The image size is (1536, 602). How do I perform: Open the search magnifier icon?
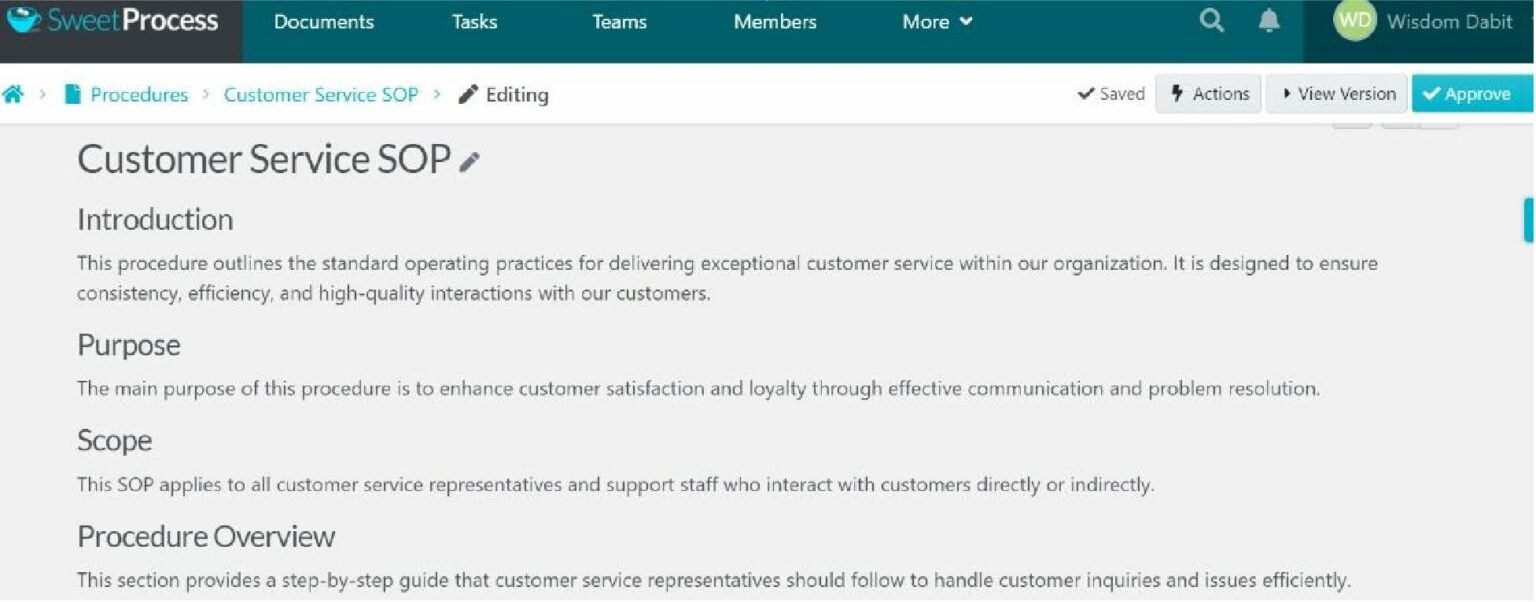click(1211, 21)
